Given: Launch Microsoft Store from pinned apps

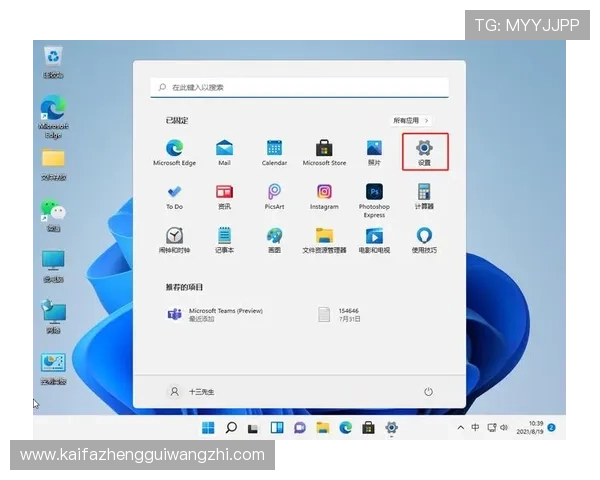Looking at the screenshot, I should tap(324, 150).
